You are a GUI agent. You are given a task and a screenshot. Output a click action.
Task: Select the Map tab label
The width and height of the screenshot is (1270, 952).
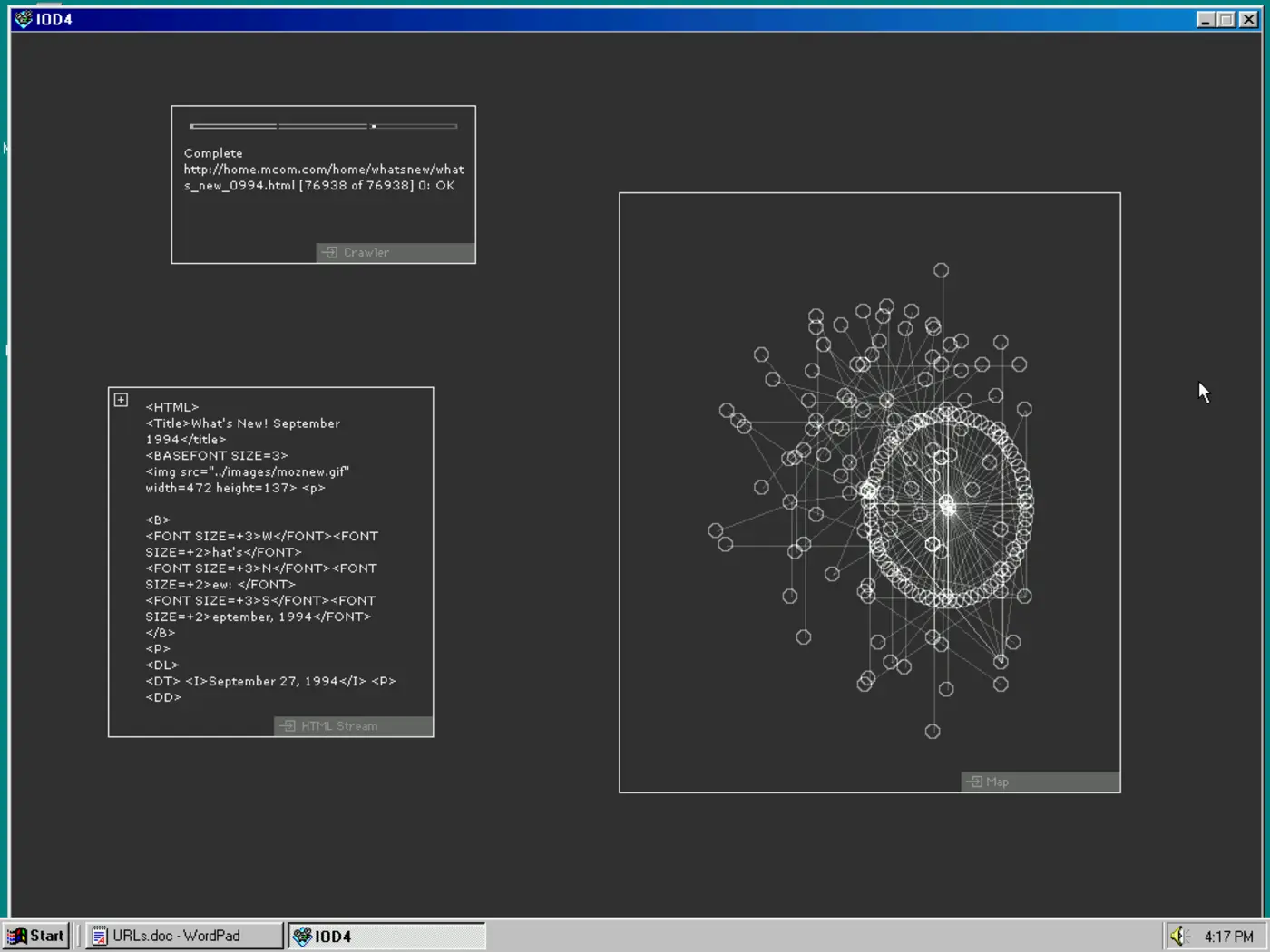(x=999, y=782)
